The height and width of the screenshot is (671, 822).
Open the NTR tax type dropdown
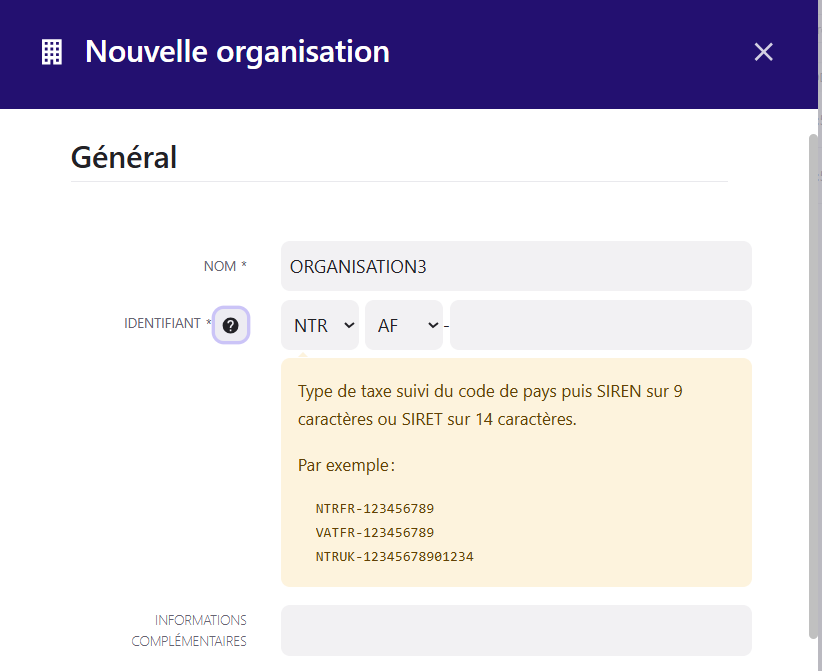(320, 325)
